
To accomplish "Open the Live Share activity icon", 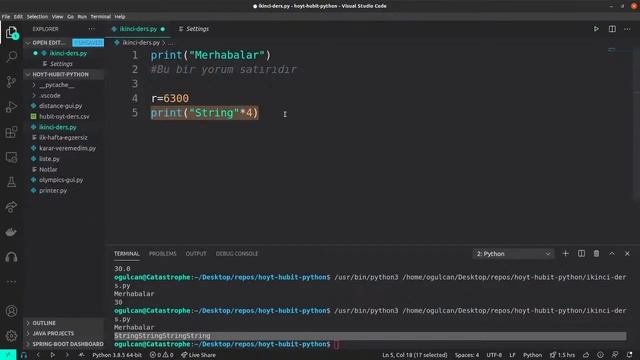I will tap(11, 207).
